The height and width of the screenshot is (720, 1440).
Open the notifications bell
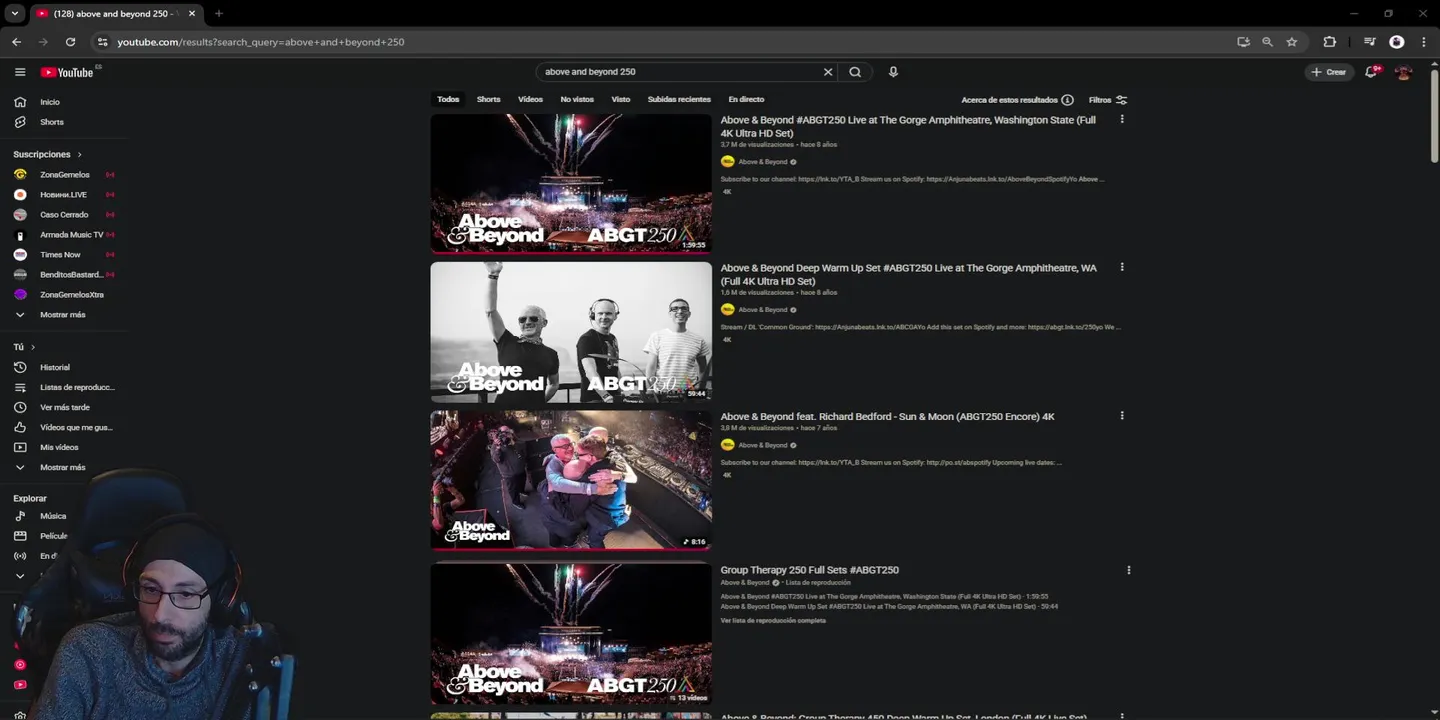(x=1371, y=72)
